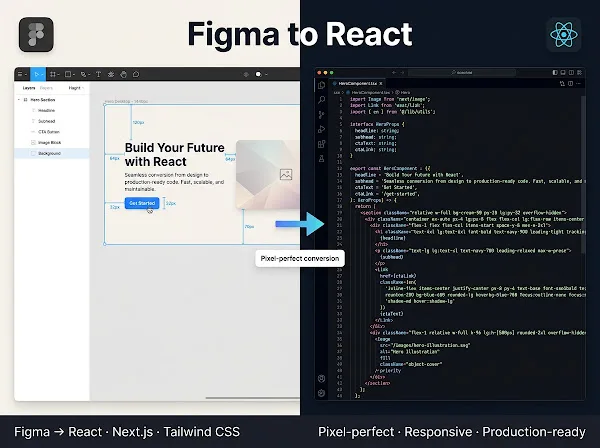This screenshot has height=448, width=600.
Task: Click the white circle icon in Figma toolbar
Action: [259, 74]
